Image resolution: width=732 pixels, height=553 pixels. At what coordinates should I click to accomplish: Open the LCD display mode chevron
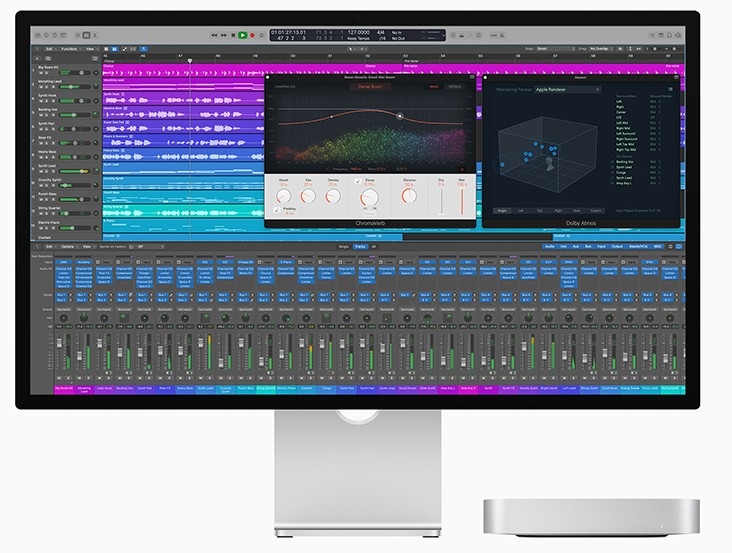click(443, 35)
